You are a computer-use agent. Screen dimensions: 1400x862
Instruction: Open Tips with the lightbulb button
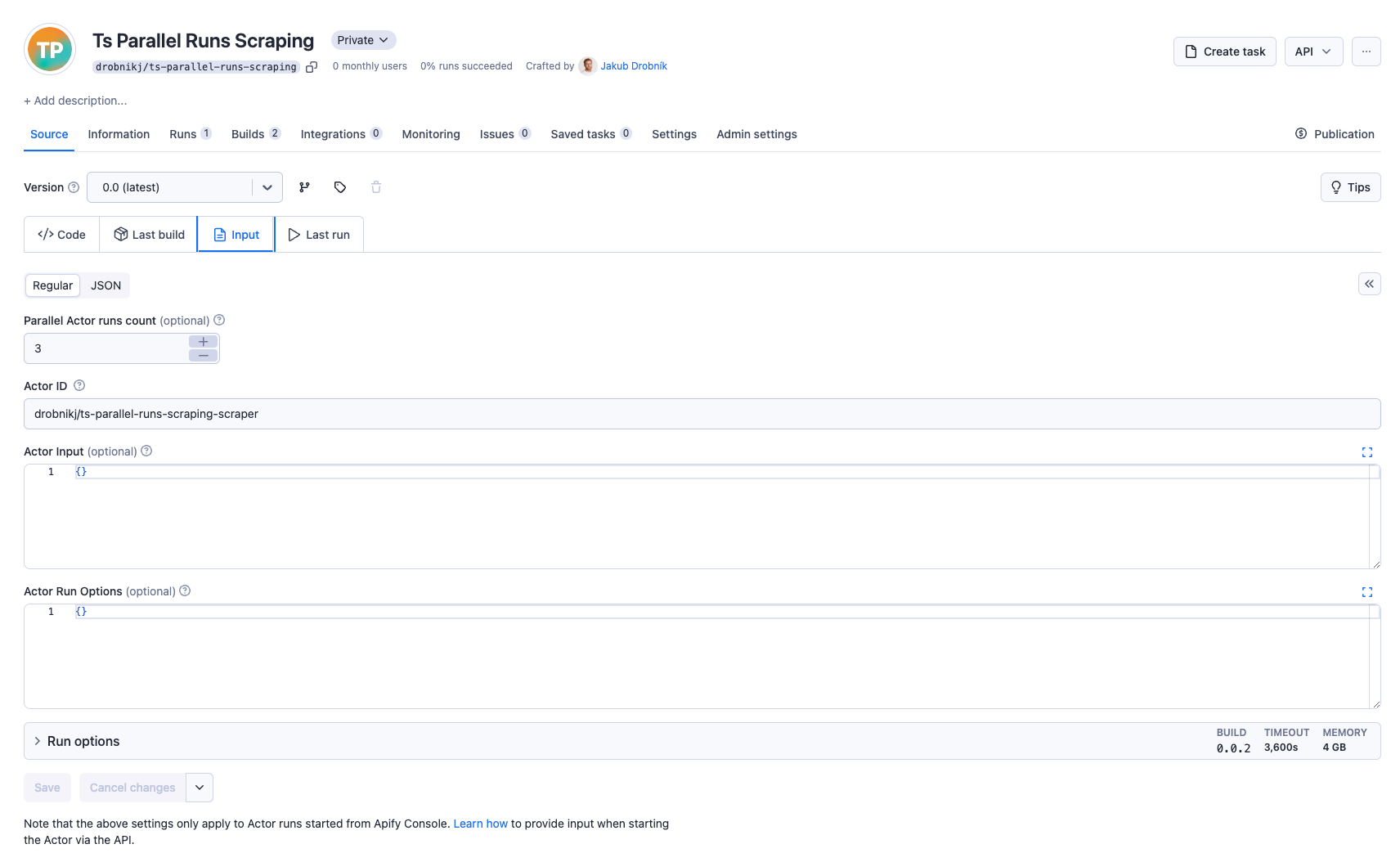pos(1350,187)
